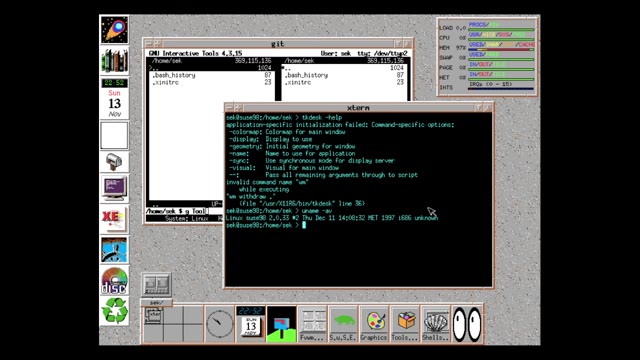Click the xterm window title bar

pyautogui.click(x=358, y=108)
